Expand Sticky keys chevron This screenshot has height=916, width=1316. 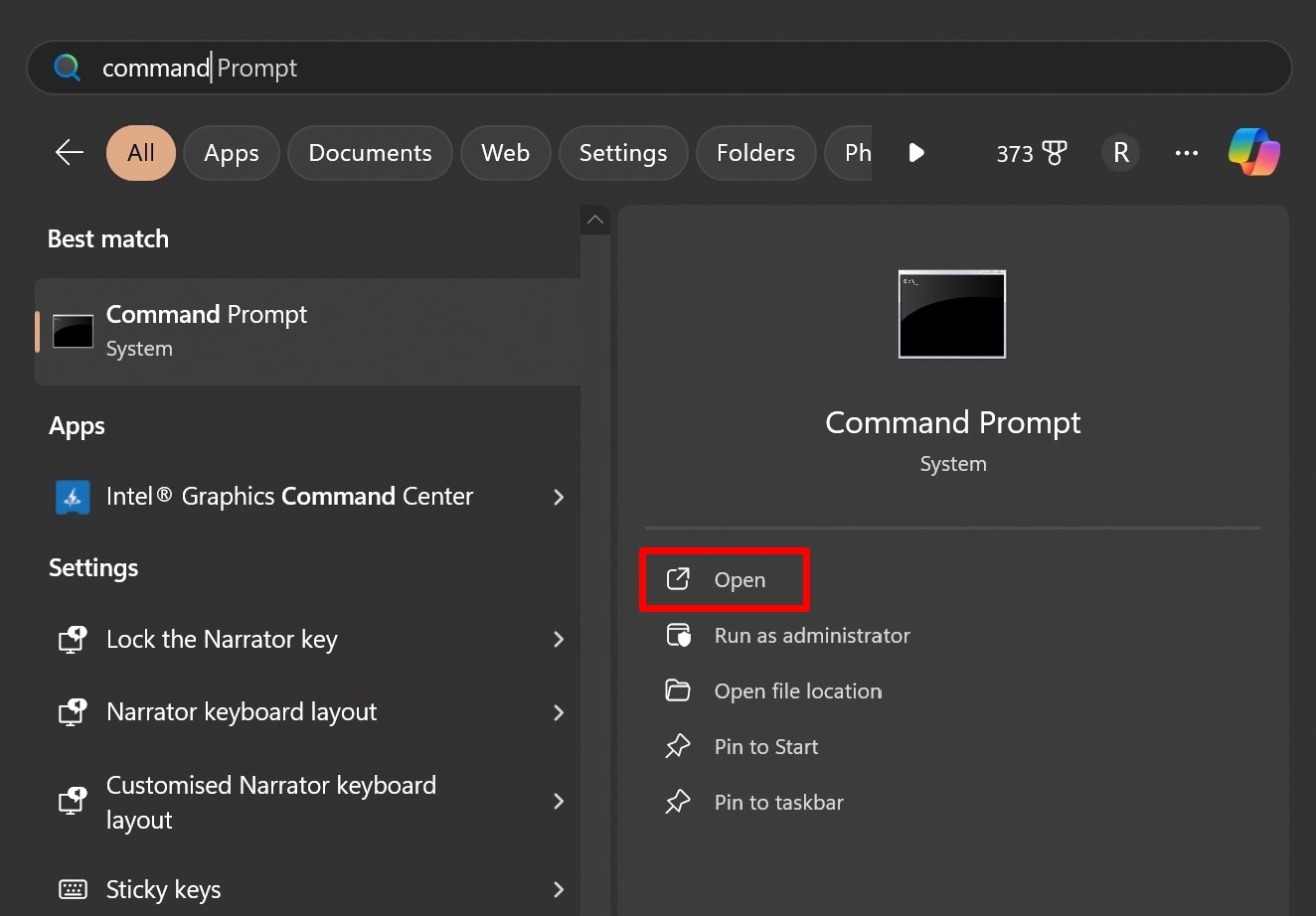coord(559,889)
